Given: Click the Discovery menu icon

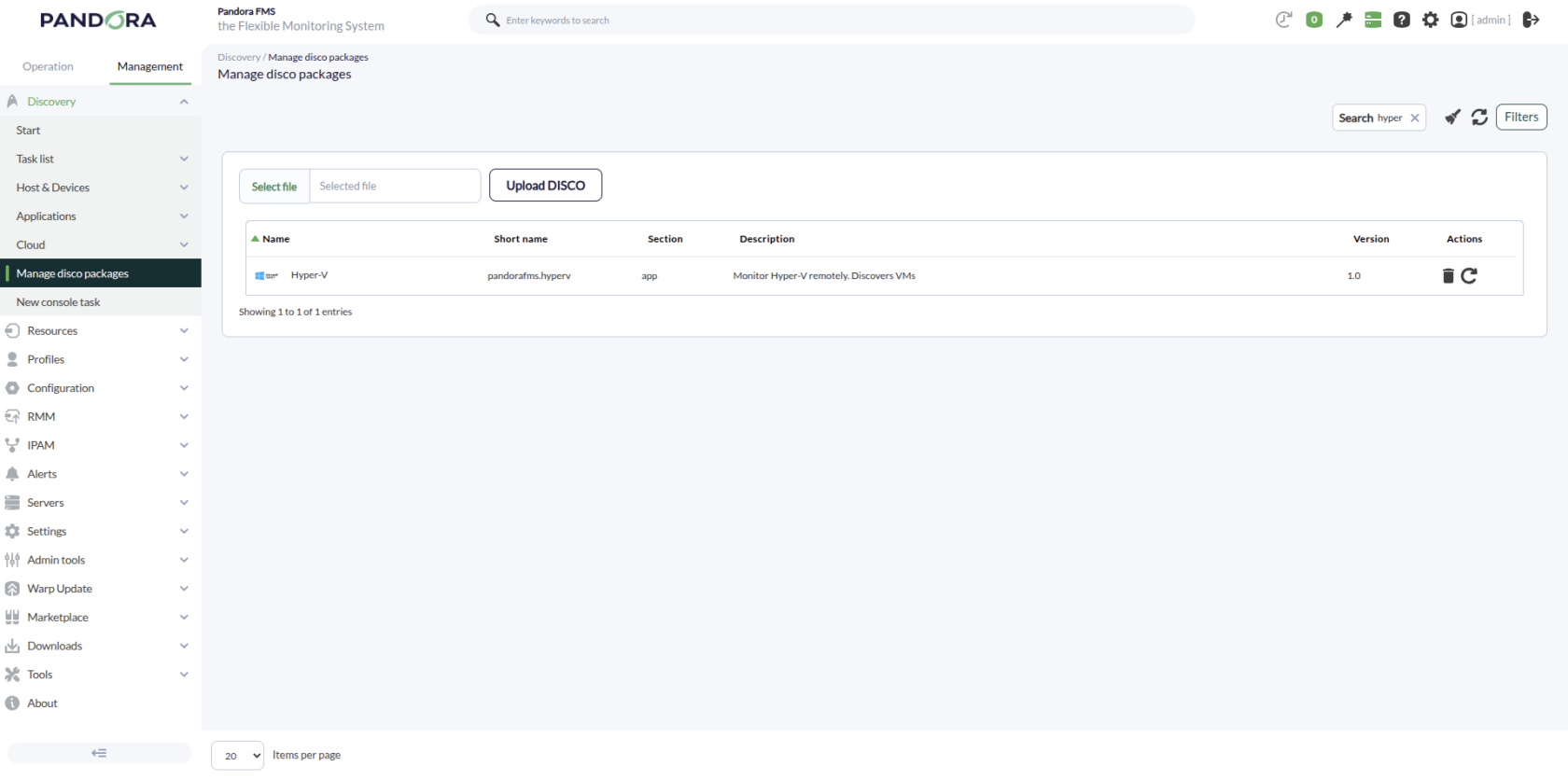Looking at the screenshot, I should coord(12,101).
